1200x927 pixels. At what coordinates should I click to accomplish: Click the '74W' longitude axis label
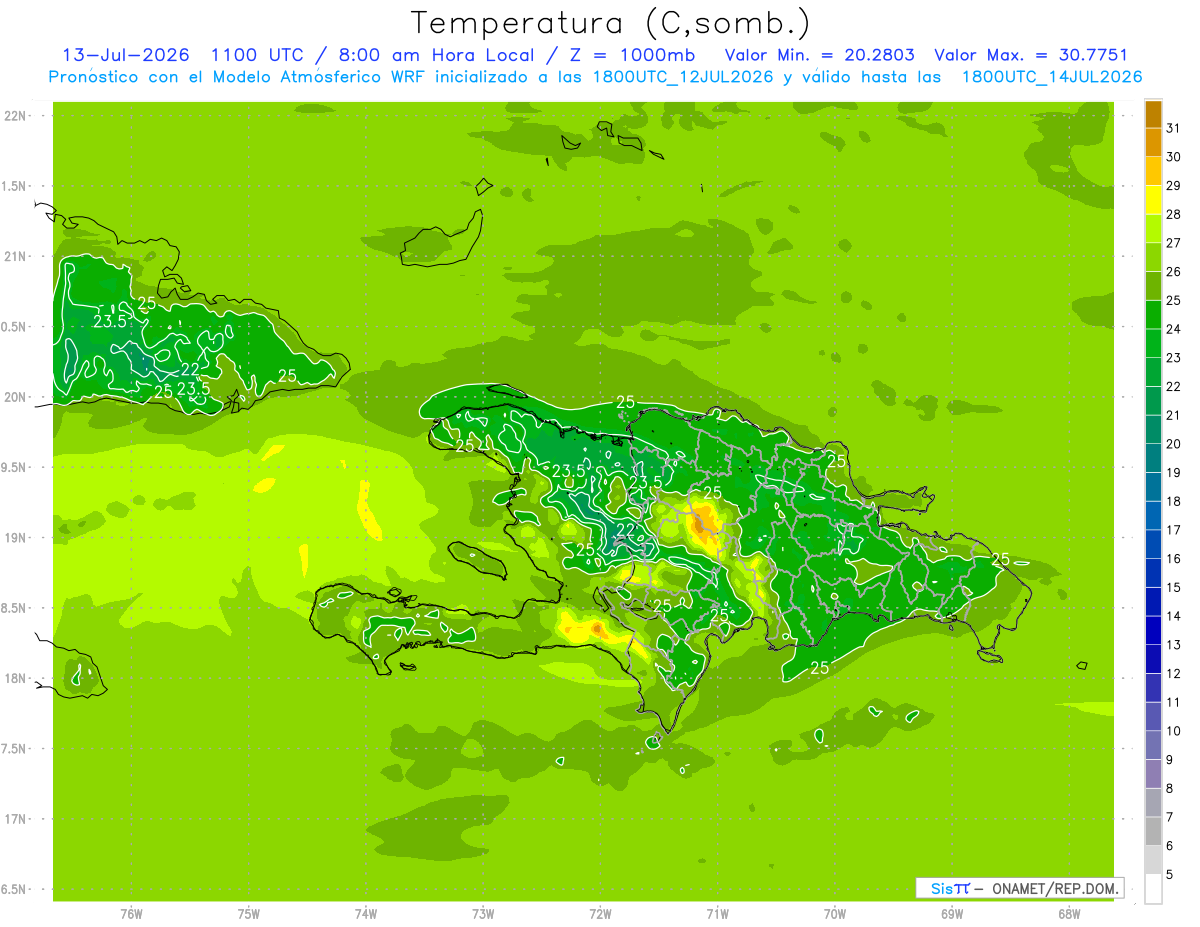click(366, 913)
